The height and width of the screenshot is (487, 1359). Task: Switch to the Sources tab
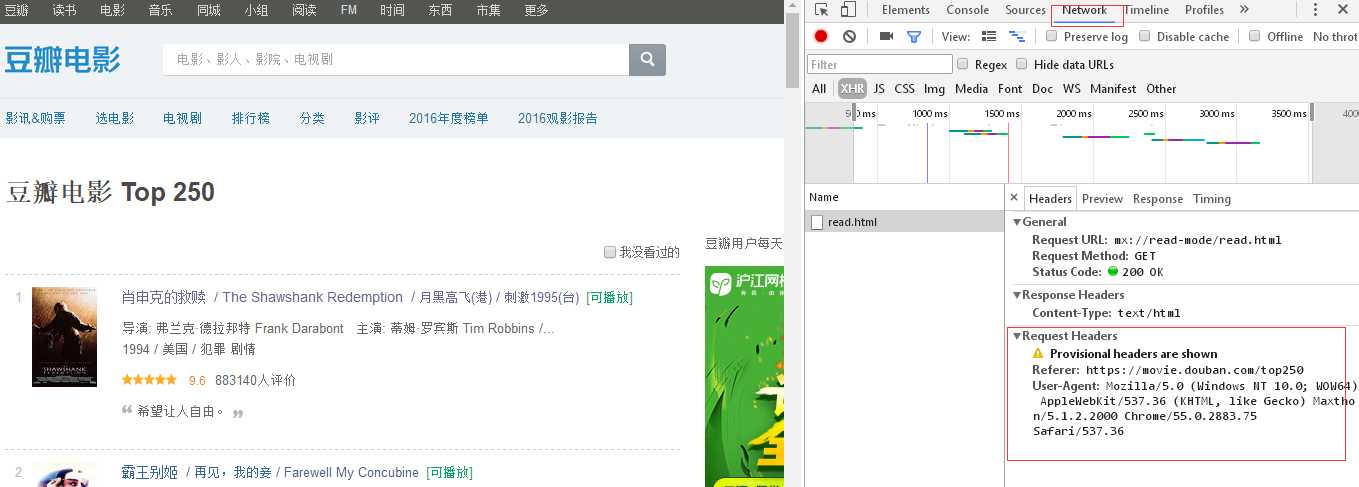pyautogui.click(x=1025, y=10)
